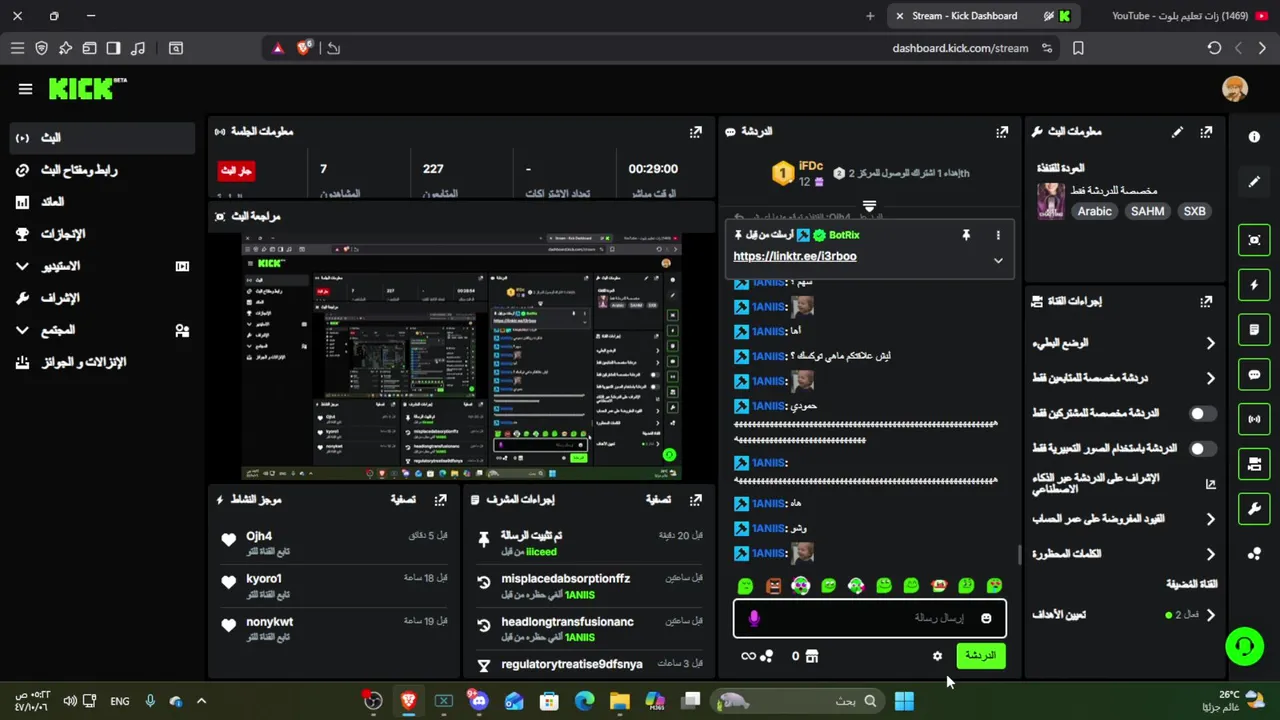Open تصفية filter in إجراءات المشرف
The image size is (1280, 720).
658,499
